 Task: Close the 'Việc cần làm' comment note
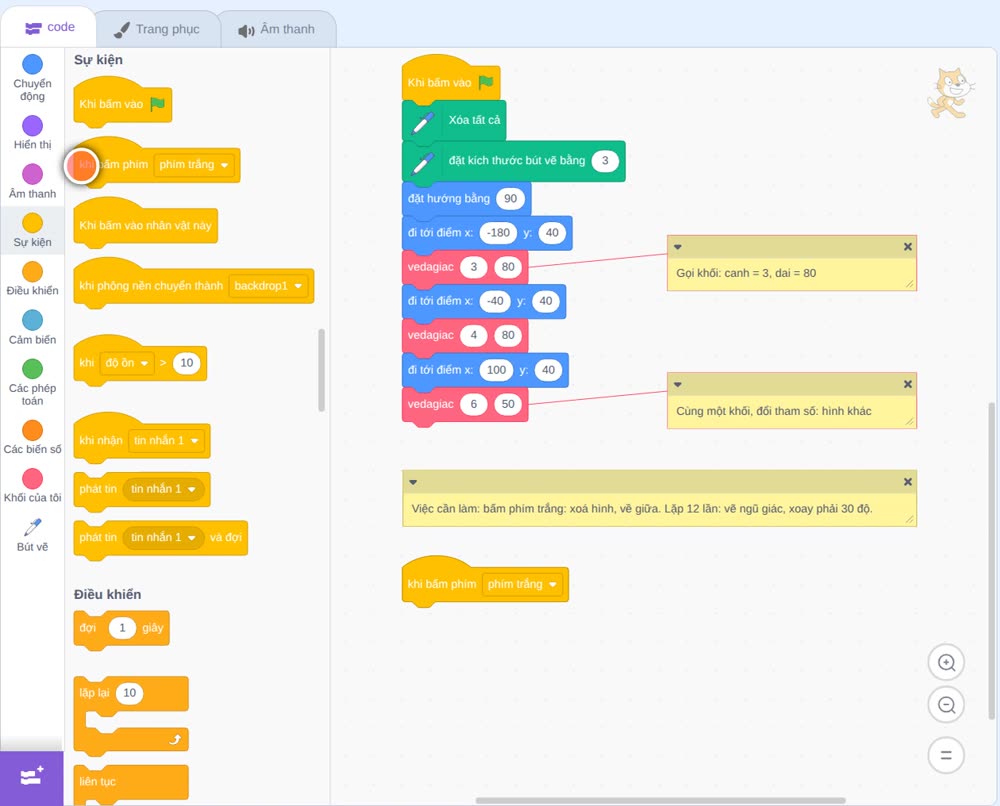908,482
